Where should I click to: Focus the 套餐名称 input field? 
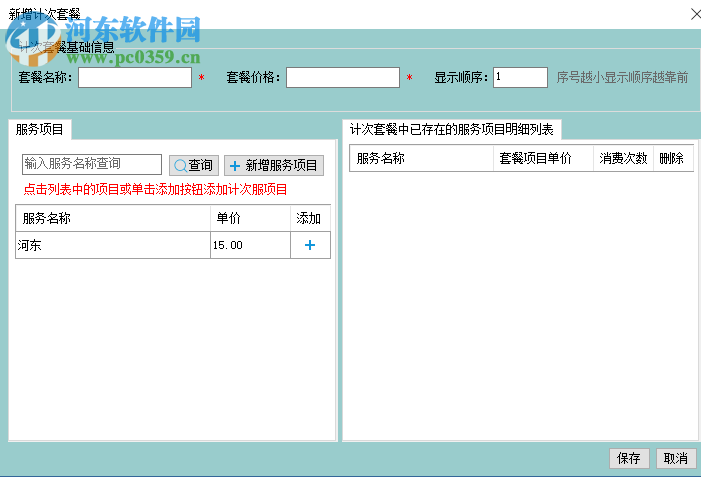point(135,77)
